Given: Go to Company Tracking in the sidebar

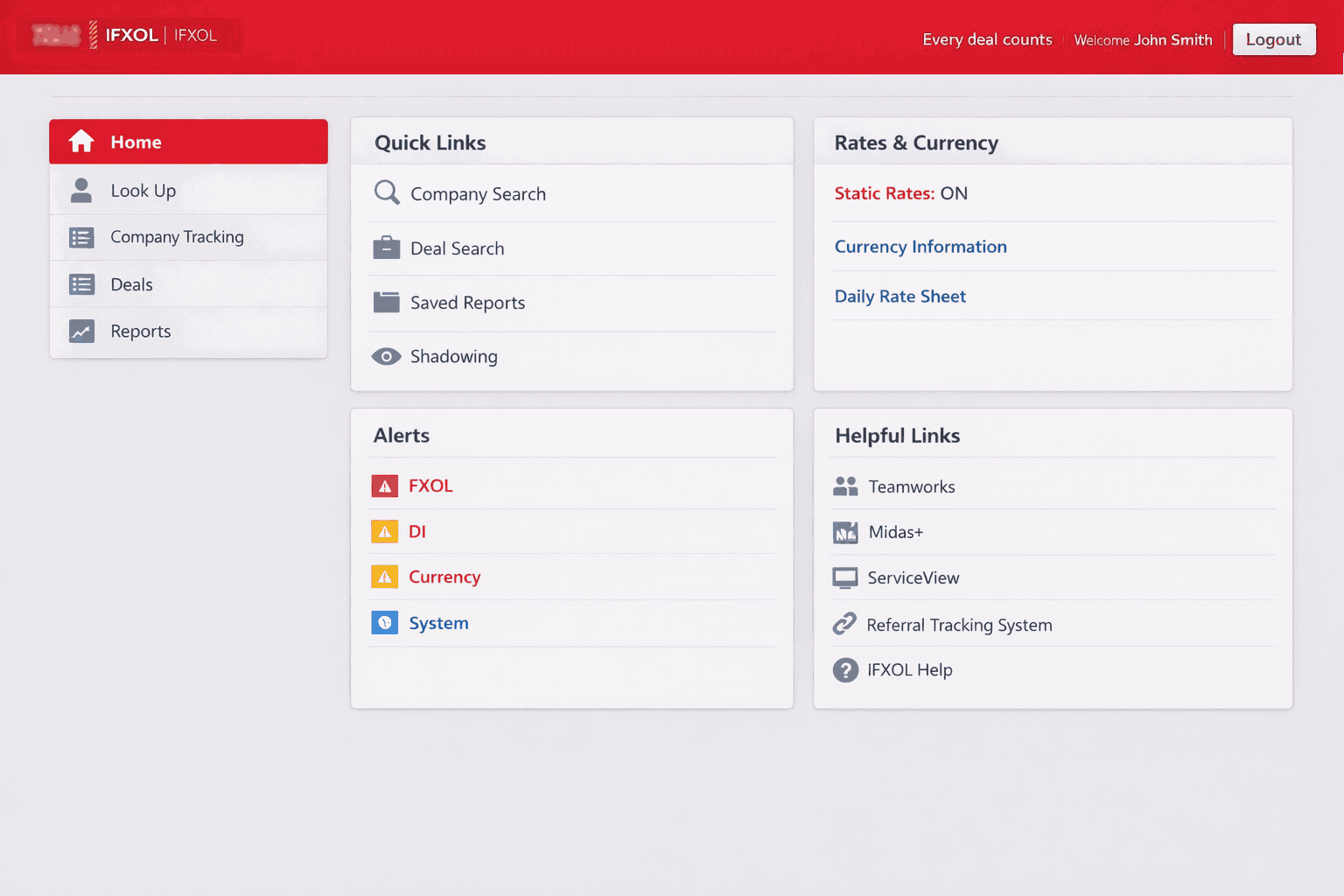Looking at the screenshot, I should [x=177, y=237].
